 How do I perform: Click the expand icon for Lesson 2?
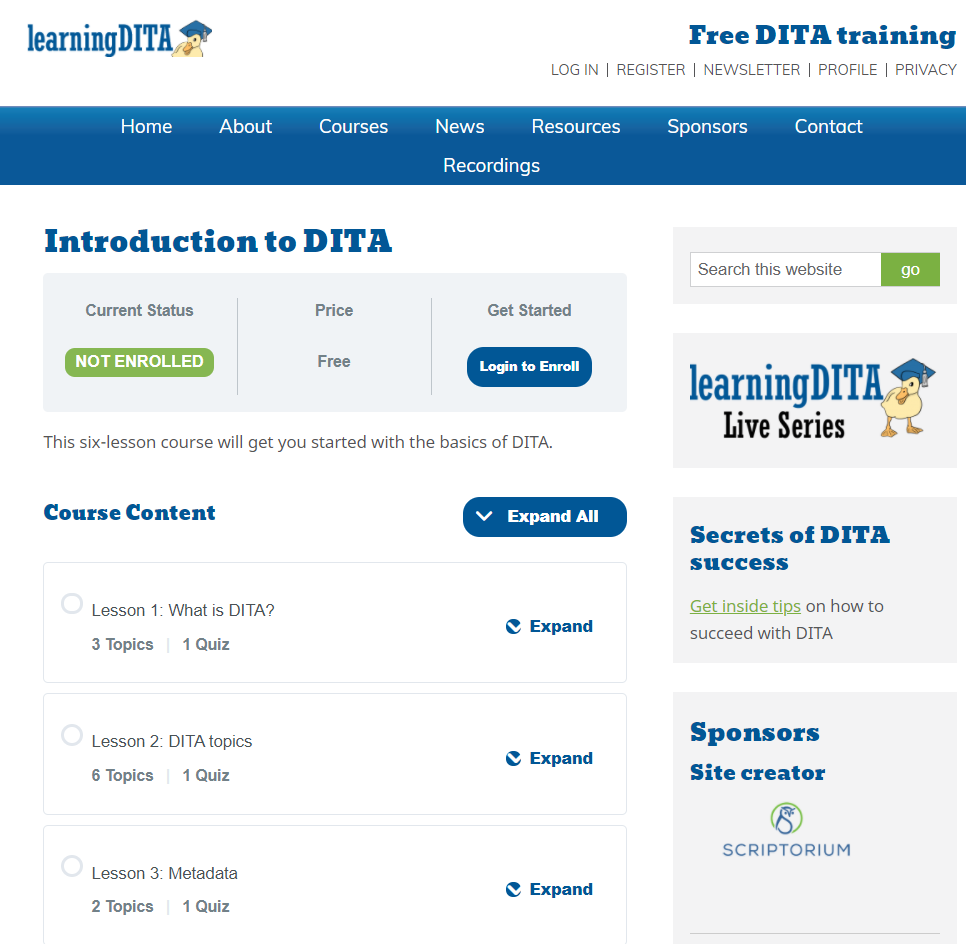(x=513, y=759)
